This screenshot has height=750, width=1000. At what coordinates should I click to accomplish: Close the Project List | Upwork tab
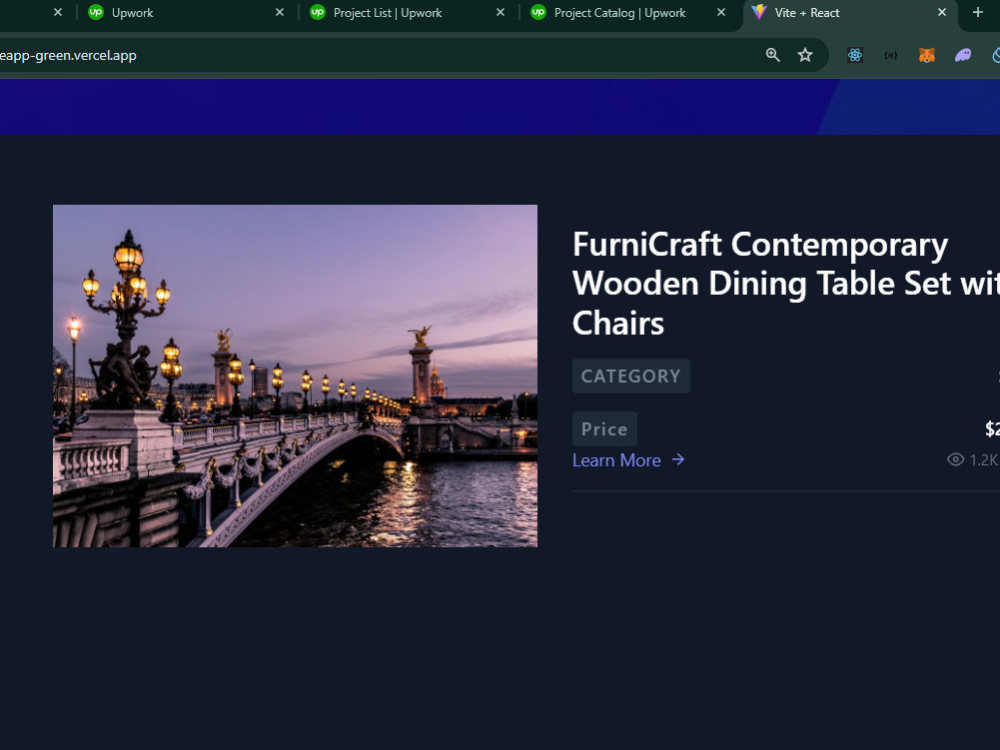[500, 12]
